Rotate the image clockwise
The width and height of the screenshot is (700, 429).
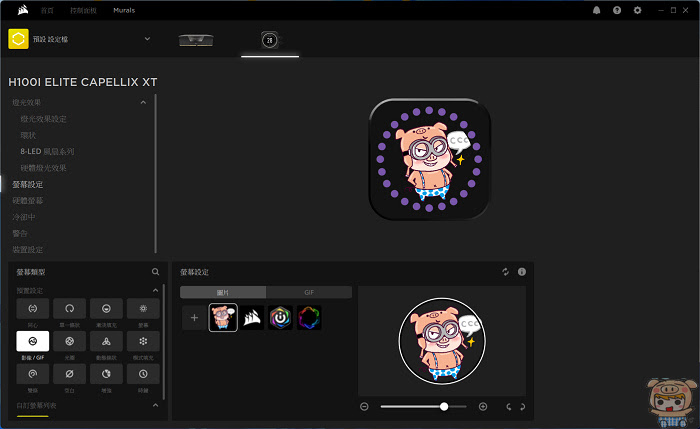click(522, 407)
